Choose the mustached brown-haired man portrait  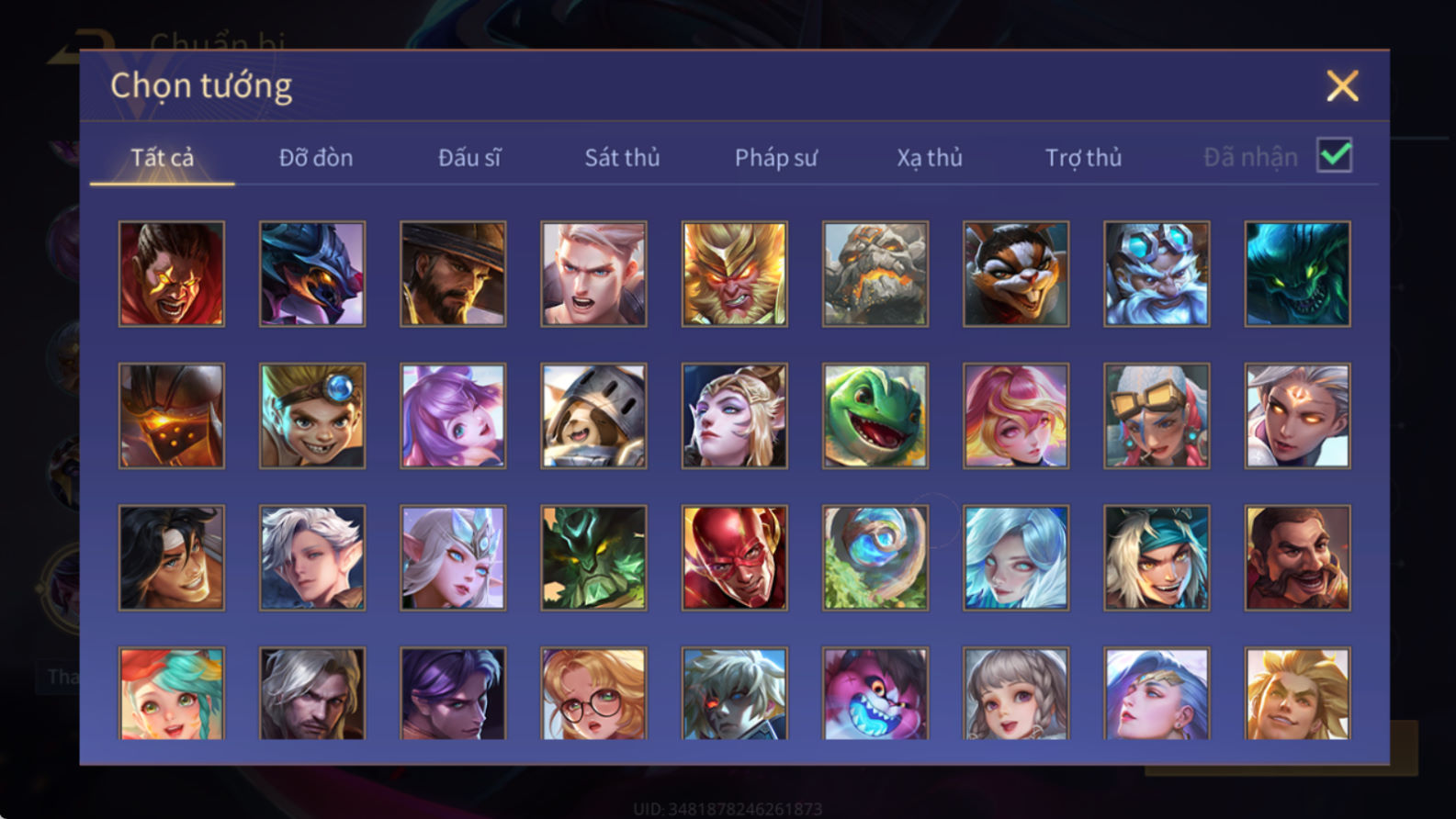(1297, 557)
